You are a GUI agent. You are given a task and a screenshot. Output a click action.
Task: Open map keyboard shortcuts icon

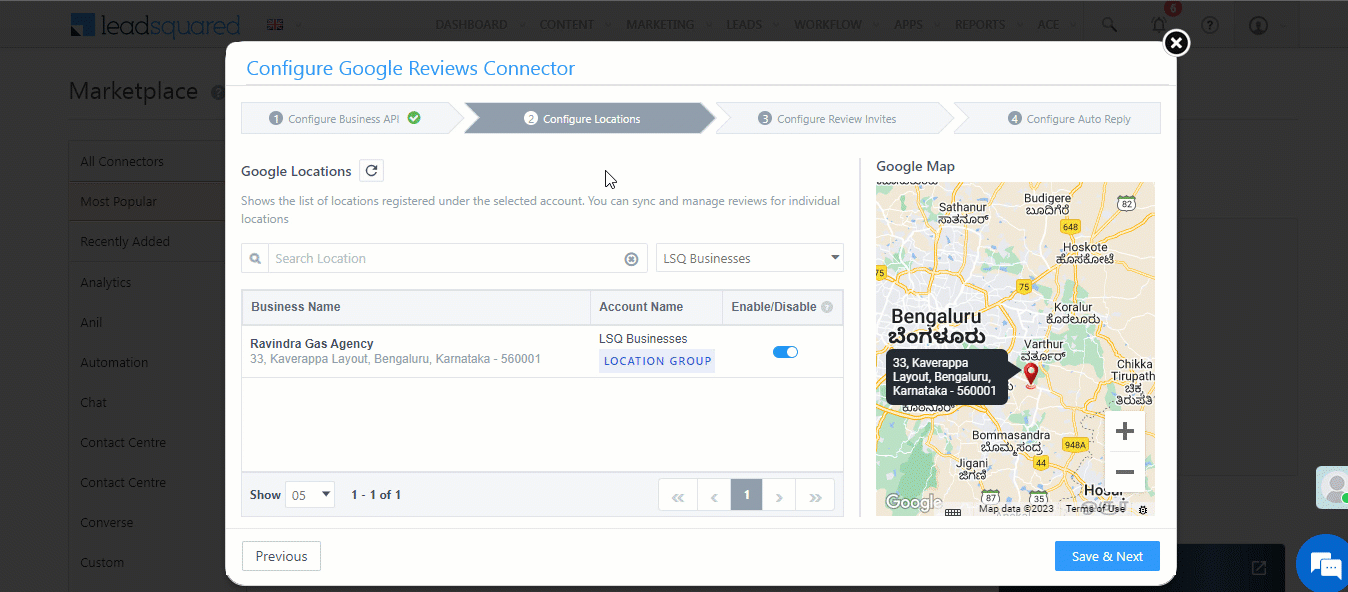(x=953, y=511)
